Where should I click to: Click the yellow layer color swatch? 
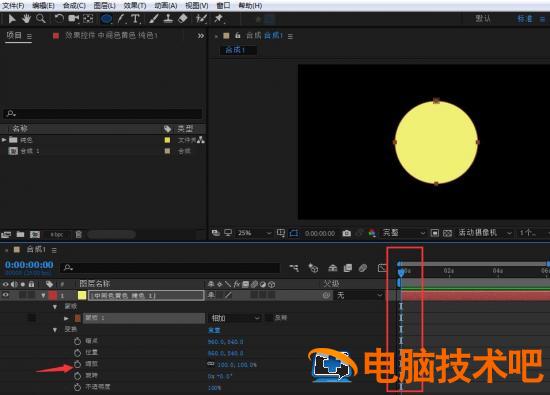point(82,295)
